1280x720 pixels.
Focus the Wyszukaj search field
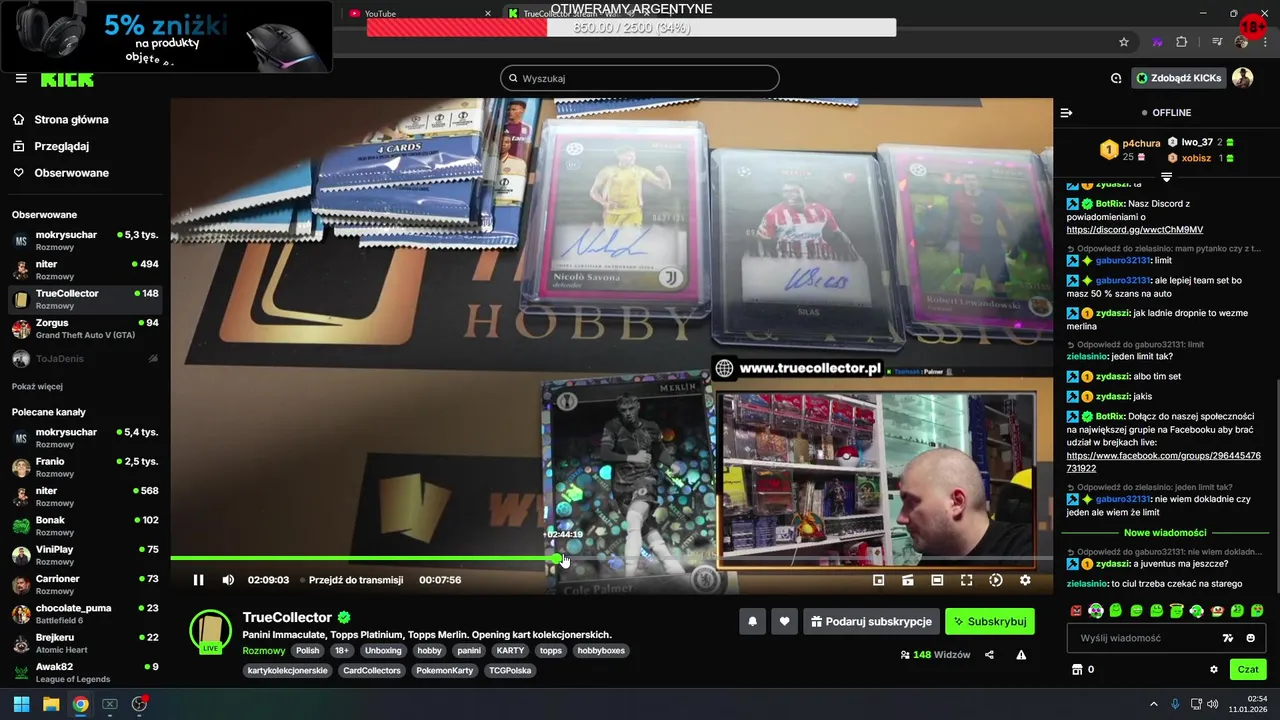640,78
